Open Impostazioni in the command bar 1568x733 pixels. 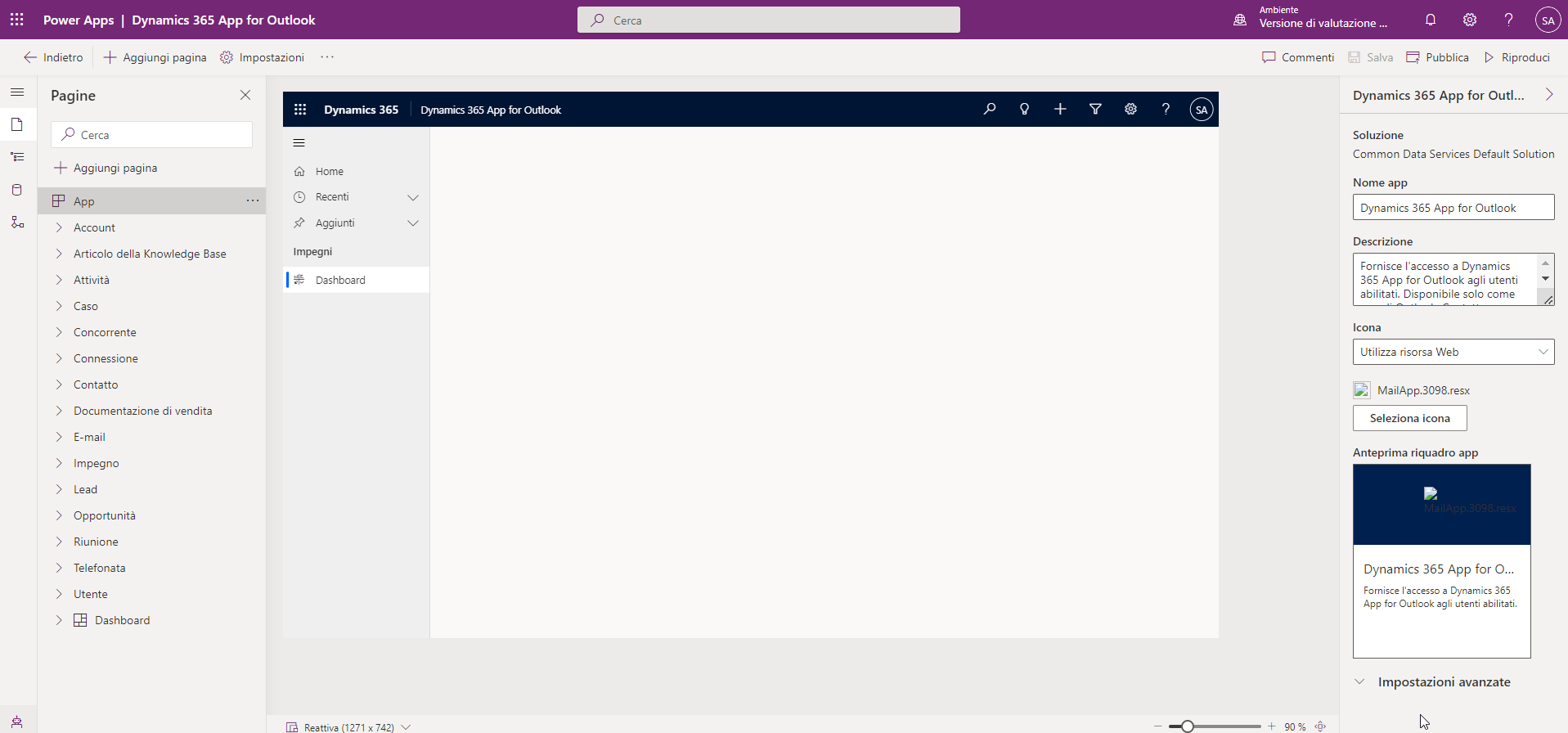(262, 57)
